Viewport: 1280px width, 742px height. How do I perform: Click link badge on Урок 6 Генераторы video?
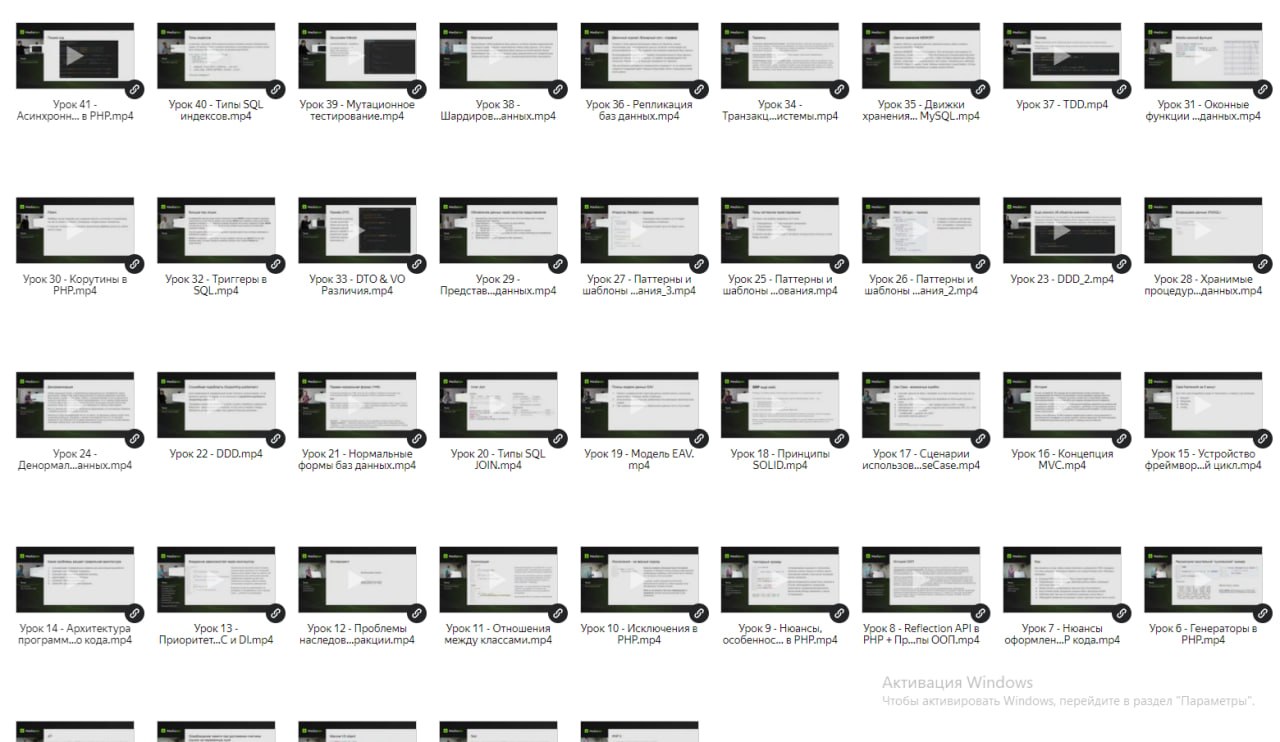(x=1262, y=613)
